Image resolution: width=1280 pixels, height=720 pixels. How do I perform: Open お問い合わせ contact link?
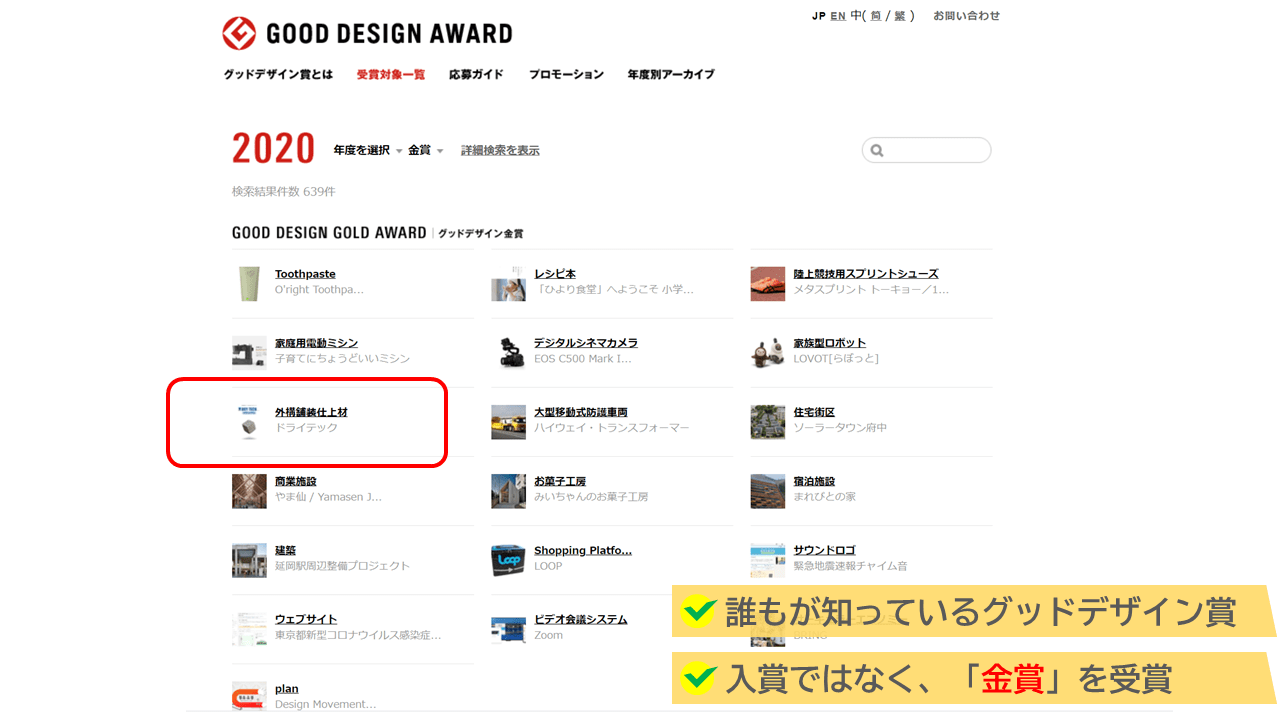pos(966,16)
